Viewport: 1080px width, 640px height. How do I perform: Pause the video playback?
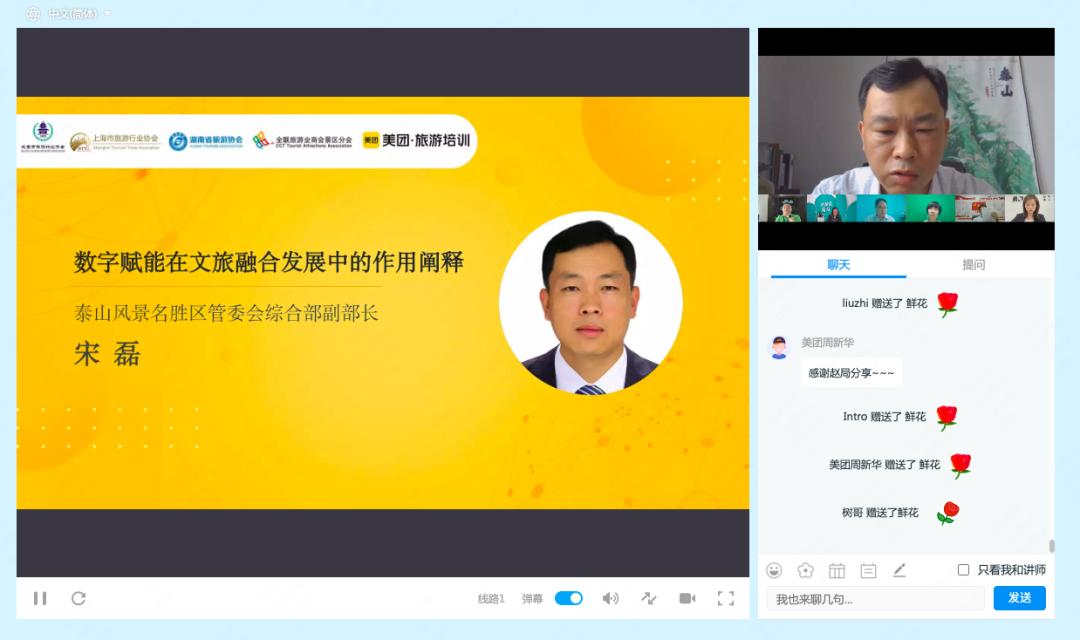point(40,598)
